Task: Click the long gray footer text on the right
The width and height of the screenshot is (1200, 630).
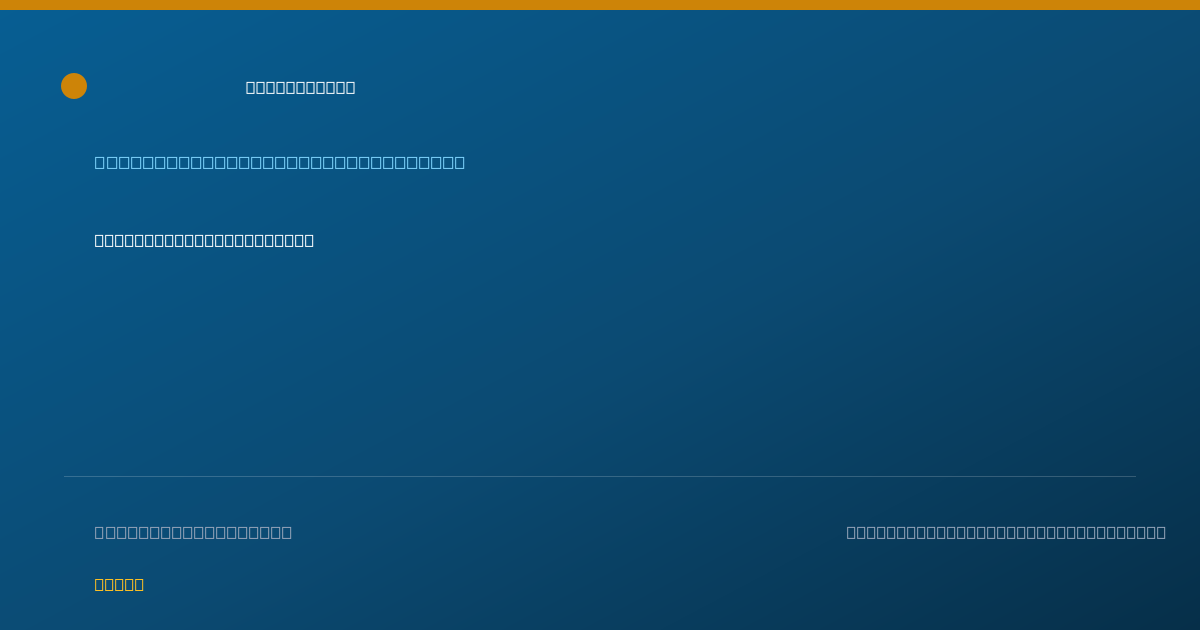Action: (x=1006, y=532)
